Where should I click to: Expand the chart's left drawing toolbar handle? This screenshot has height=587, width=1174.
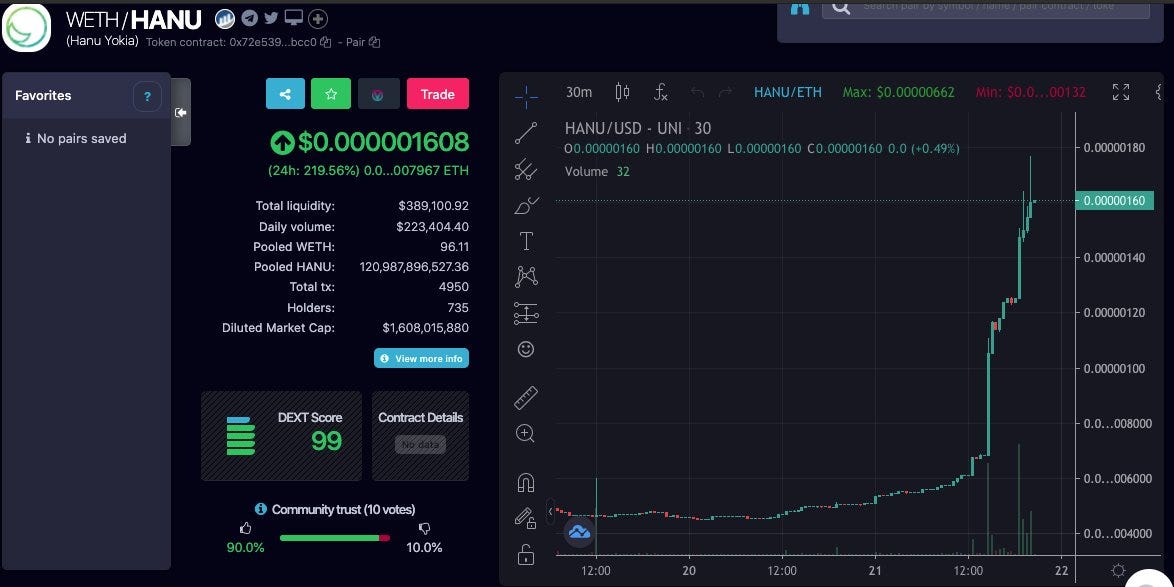pyautogui.click(x=550, y=511)
